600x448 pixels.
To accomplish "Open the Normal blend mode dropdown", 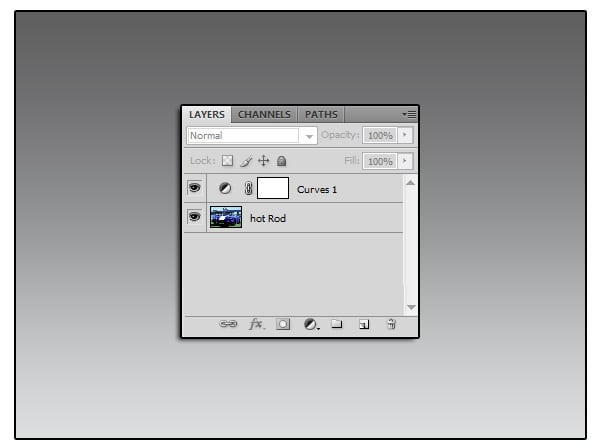I will (x=252, y=135).
